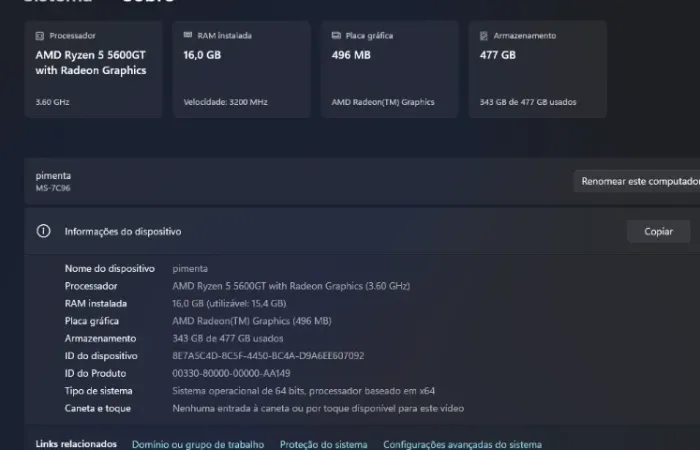Click the Armazenamento row value in device info
Screen dimensions: 700x450
tap(228, 338)
